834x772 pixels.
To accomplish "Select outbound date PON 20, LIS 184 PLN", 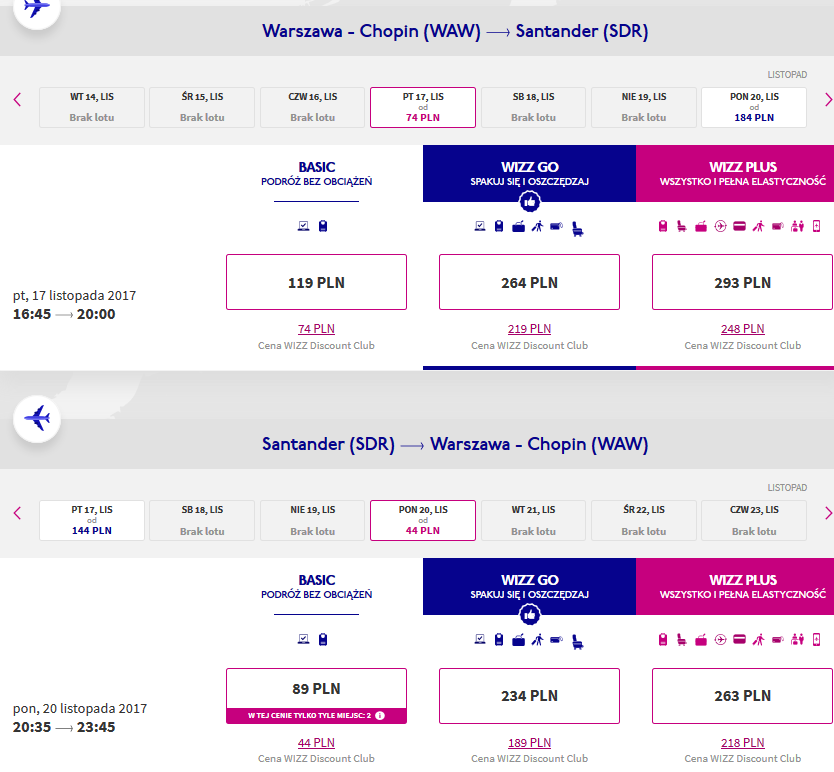I will click(x=754, y=107).
